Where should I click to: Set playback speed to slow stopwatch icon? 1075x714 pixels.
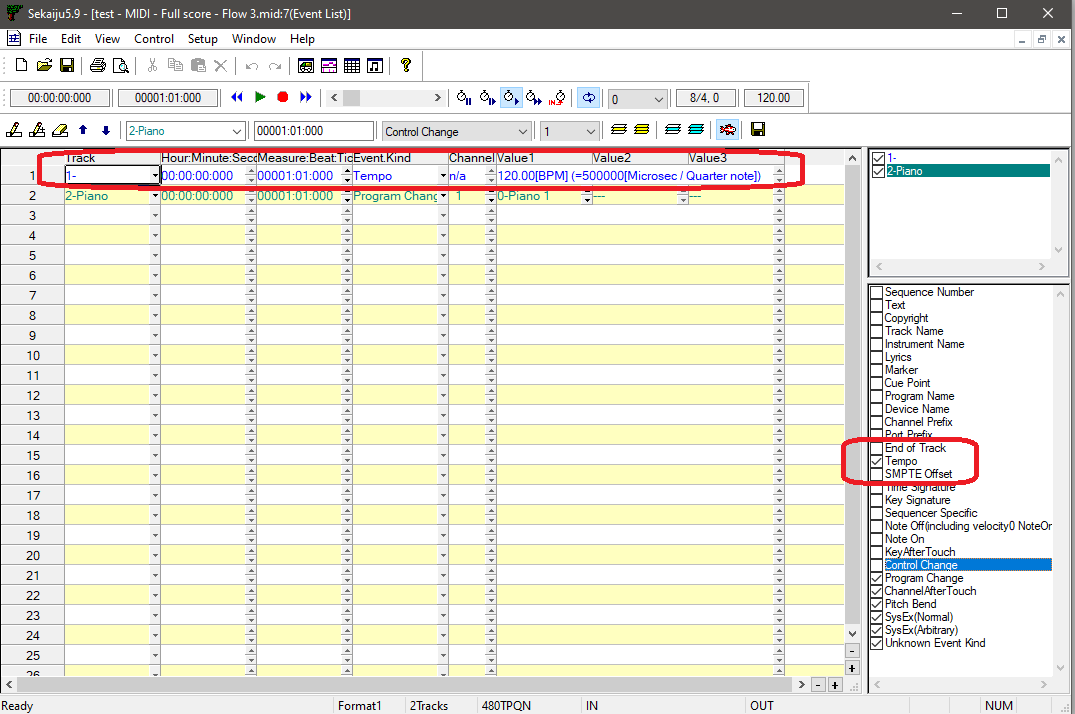[487, 97]
